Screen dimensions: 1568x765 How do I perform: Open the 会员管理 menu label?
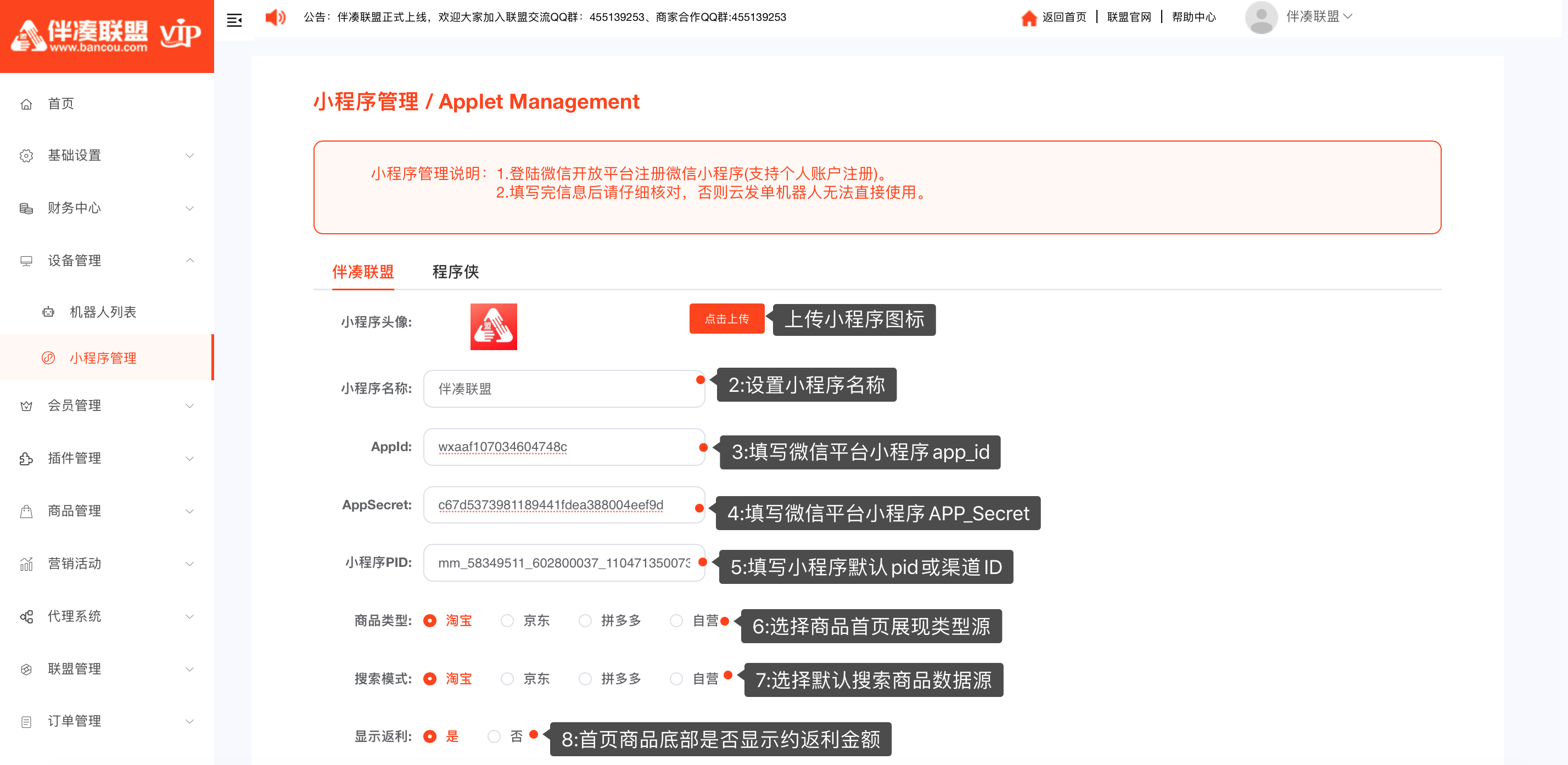click(74, 406)
